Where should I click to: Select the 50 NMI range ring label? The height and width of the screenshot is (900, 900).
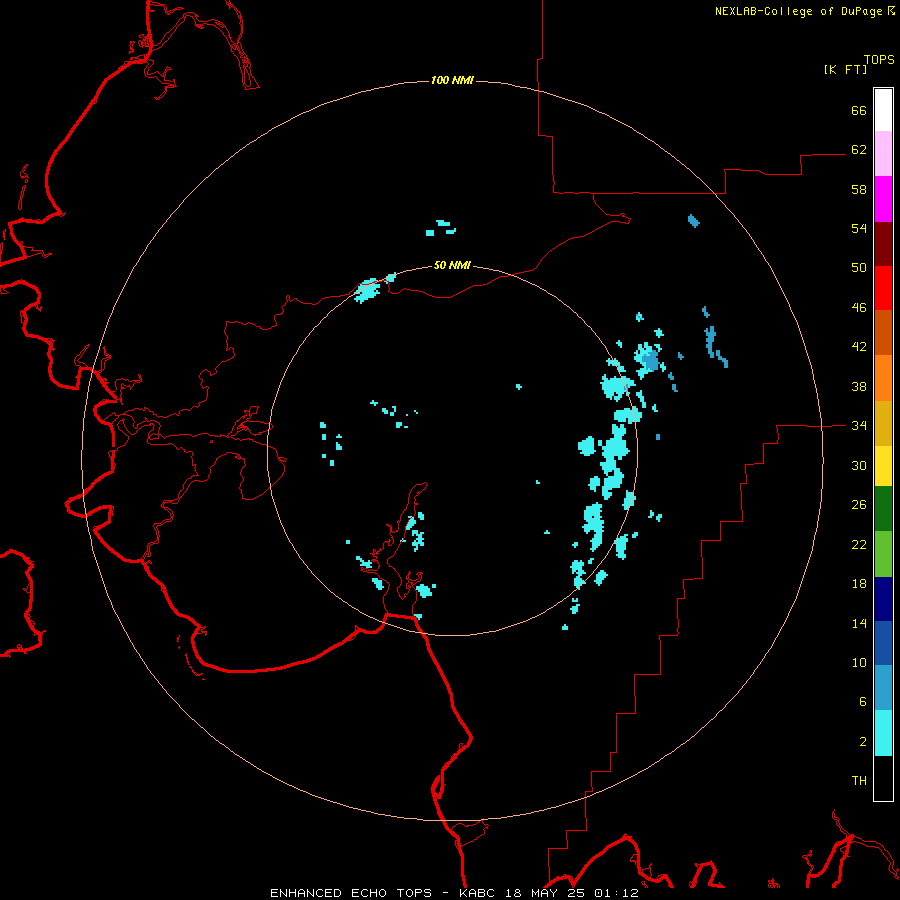pos(452,265)
